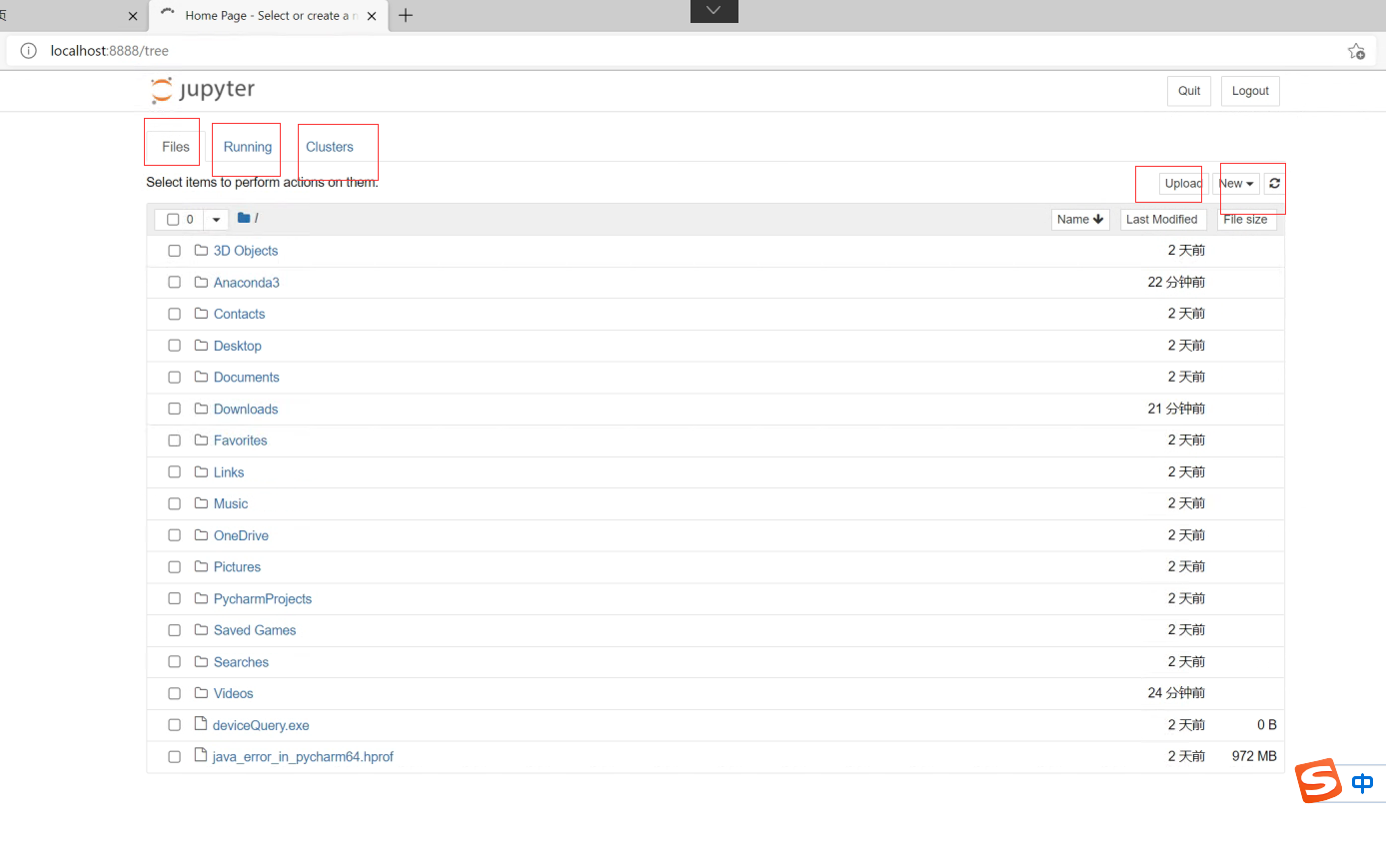The width and height of the screenshot is (1386, 868).
Task: Click the folder icon beside Favorites
Action: pyautogui.click(x=201, y=439)
